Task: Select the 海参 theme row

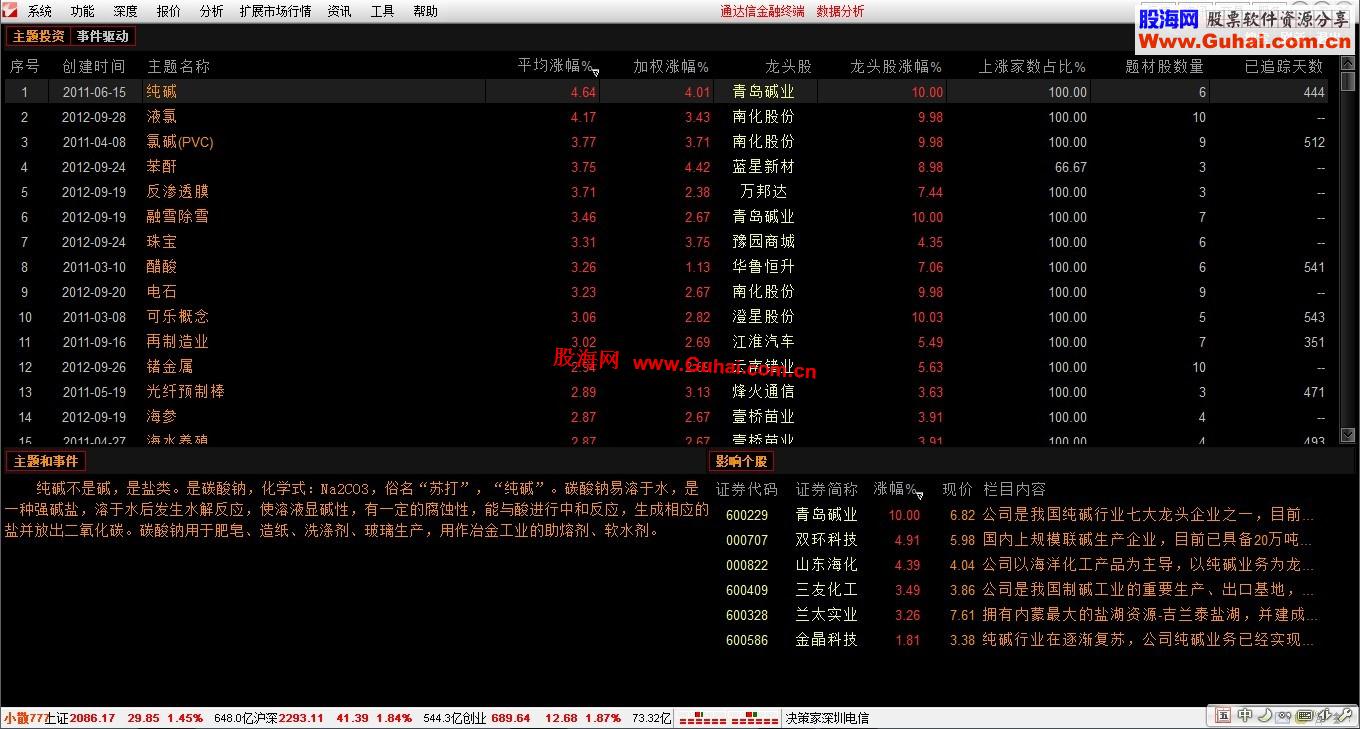Action: pos(666,416)
